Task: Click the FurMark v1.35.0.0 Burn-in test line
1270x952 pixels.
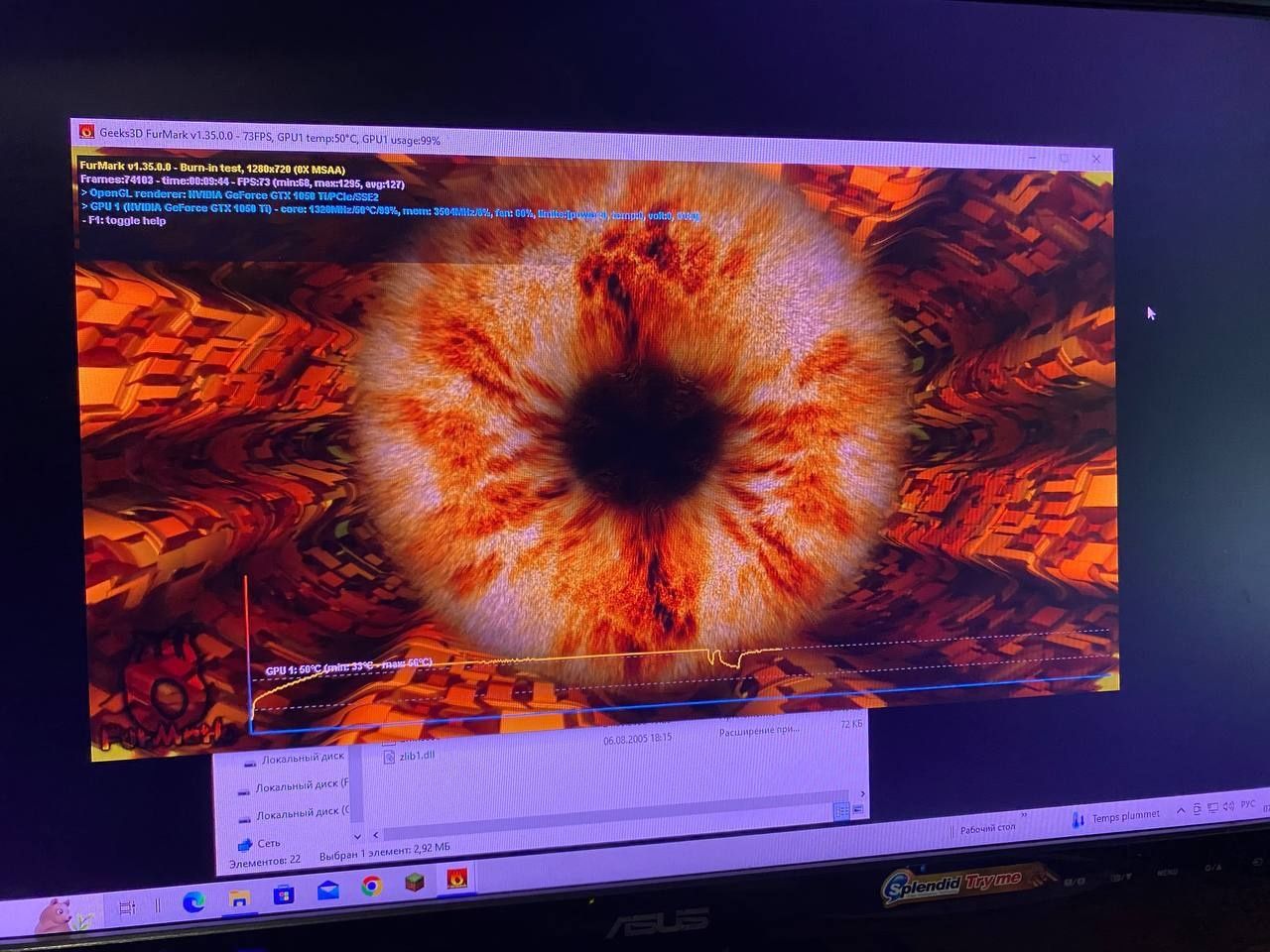Action: point(212,170)
